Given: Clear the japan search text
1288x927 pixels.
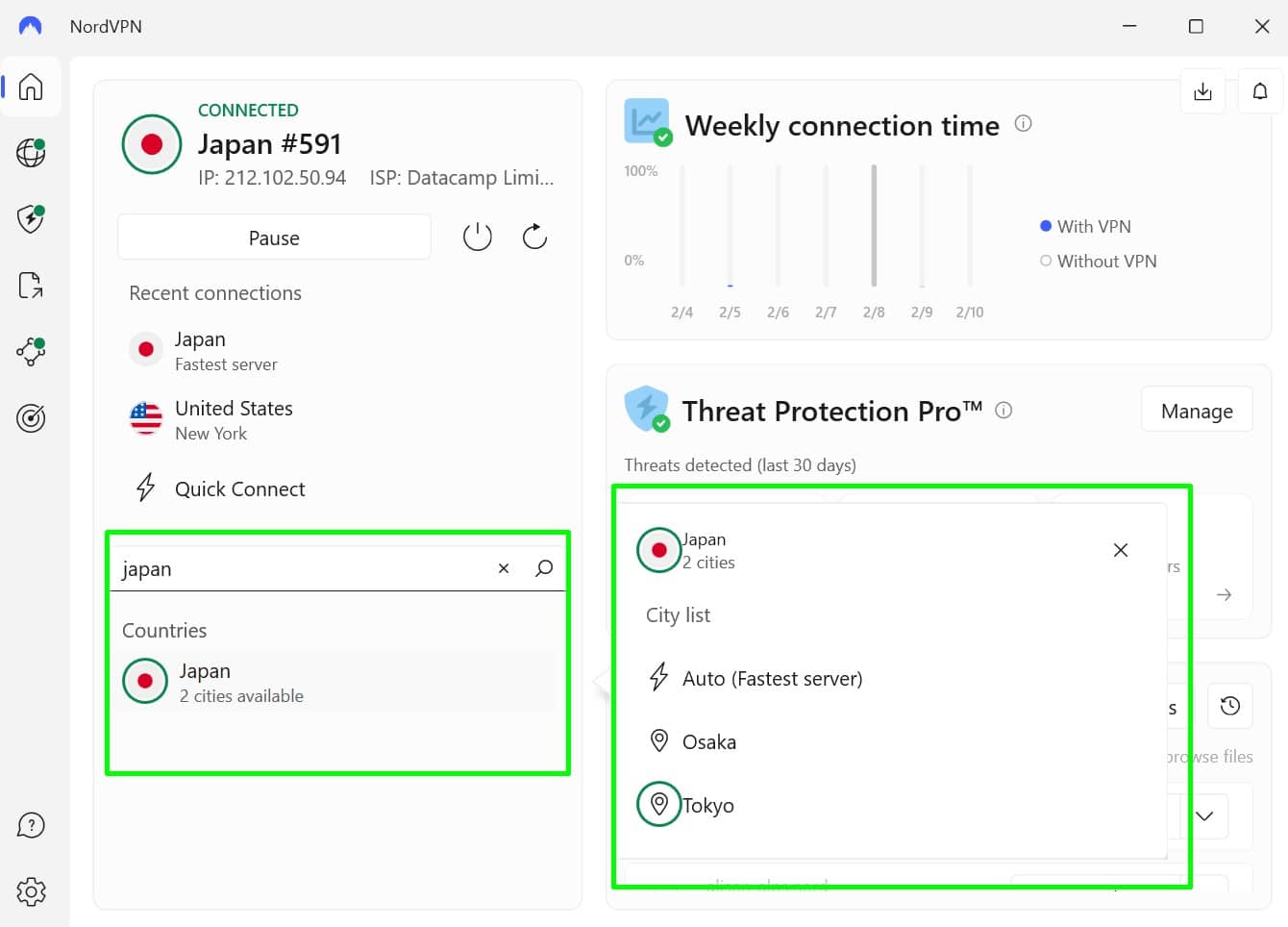Looking at the screenshot, I should [x=504, y=568].
